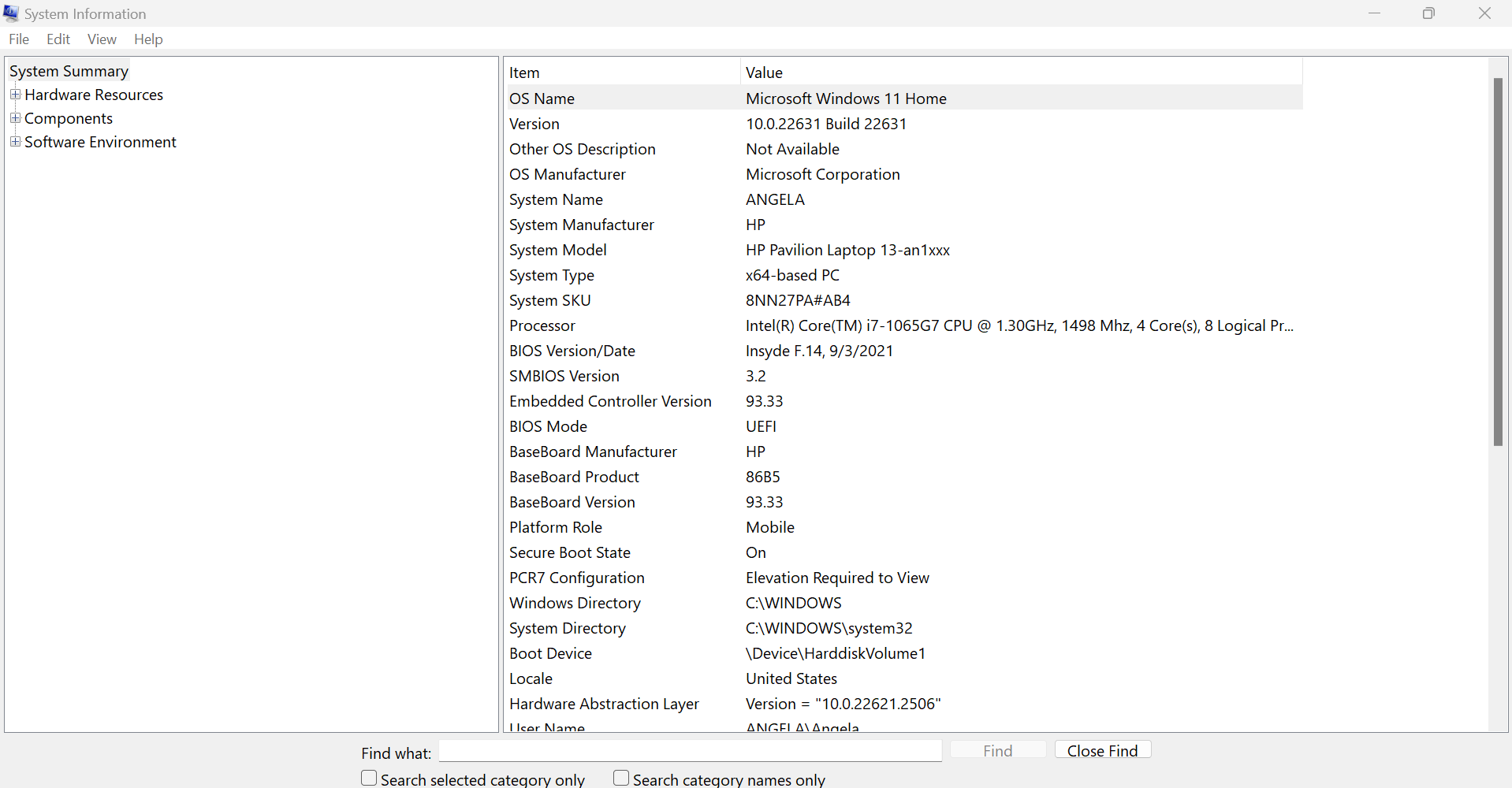1512x788 pixels.
Task: Click the value Microsoft Windows 11 Home
Action: [846, 98]
